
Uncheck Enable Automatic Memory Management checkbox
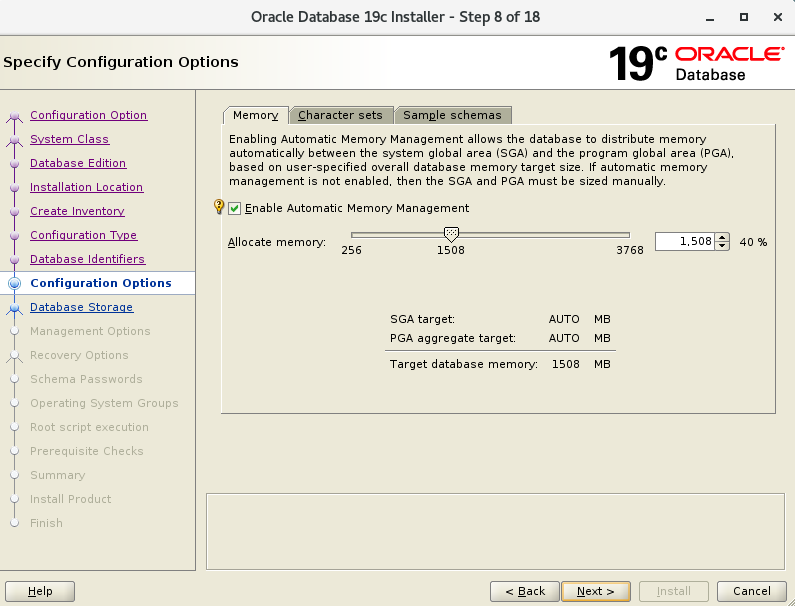[x=234, y=208]
